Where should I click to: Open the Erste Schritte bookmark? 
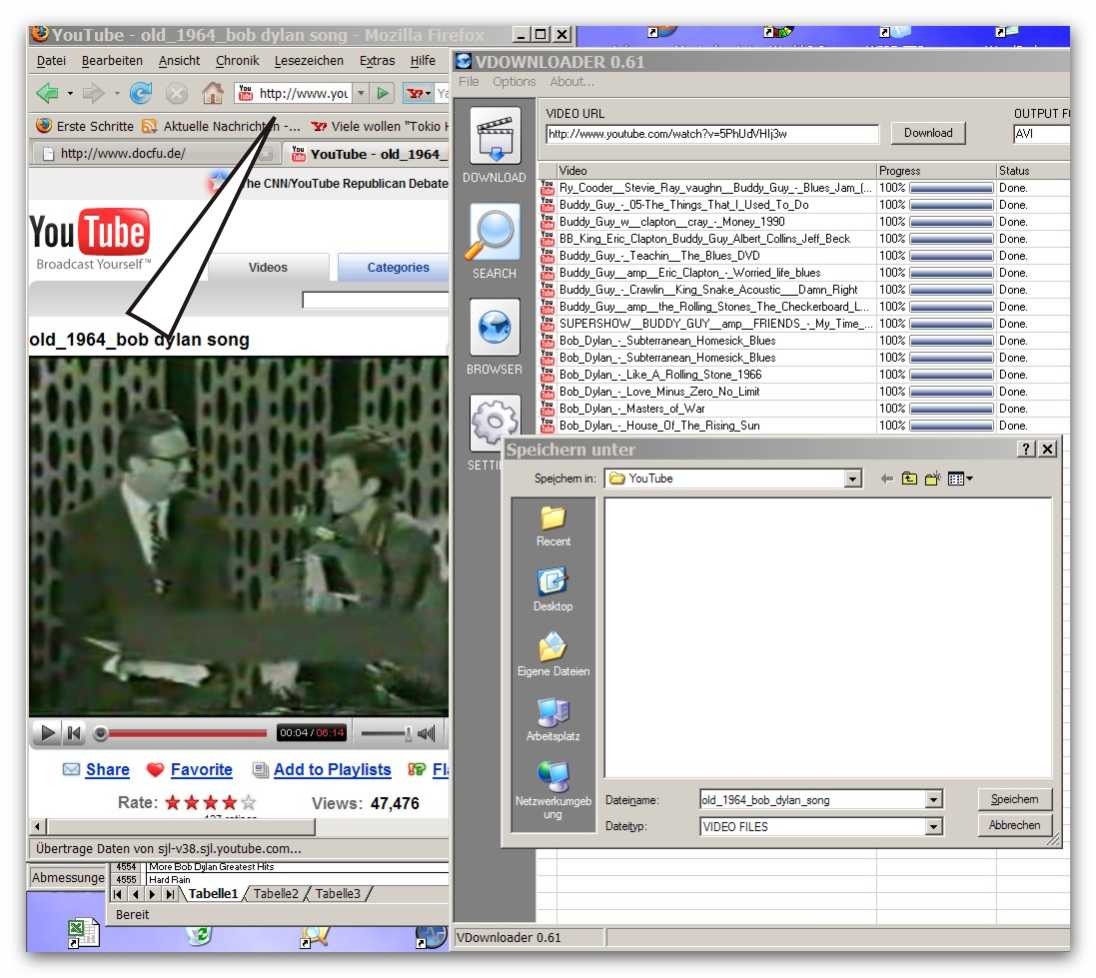tap(85, 126)
